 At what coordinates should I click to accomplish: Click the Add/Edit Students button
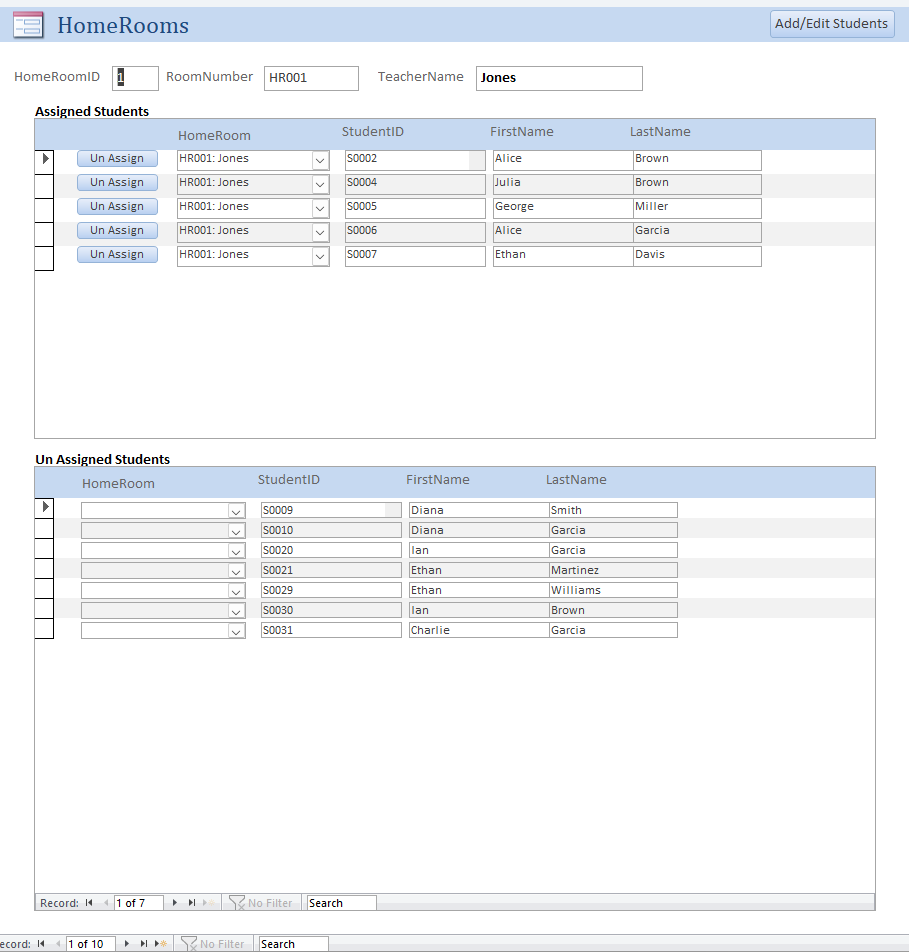pos(831,24)
